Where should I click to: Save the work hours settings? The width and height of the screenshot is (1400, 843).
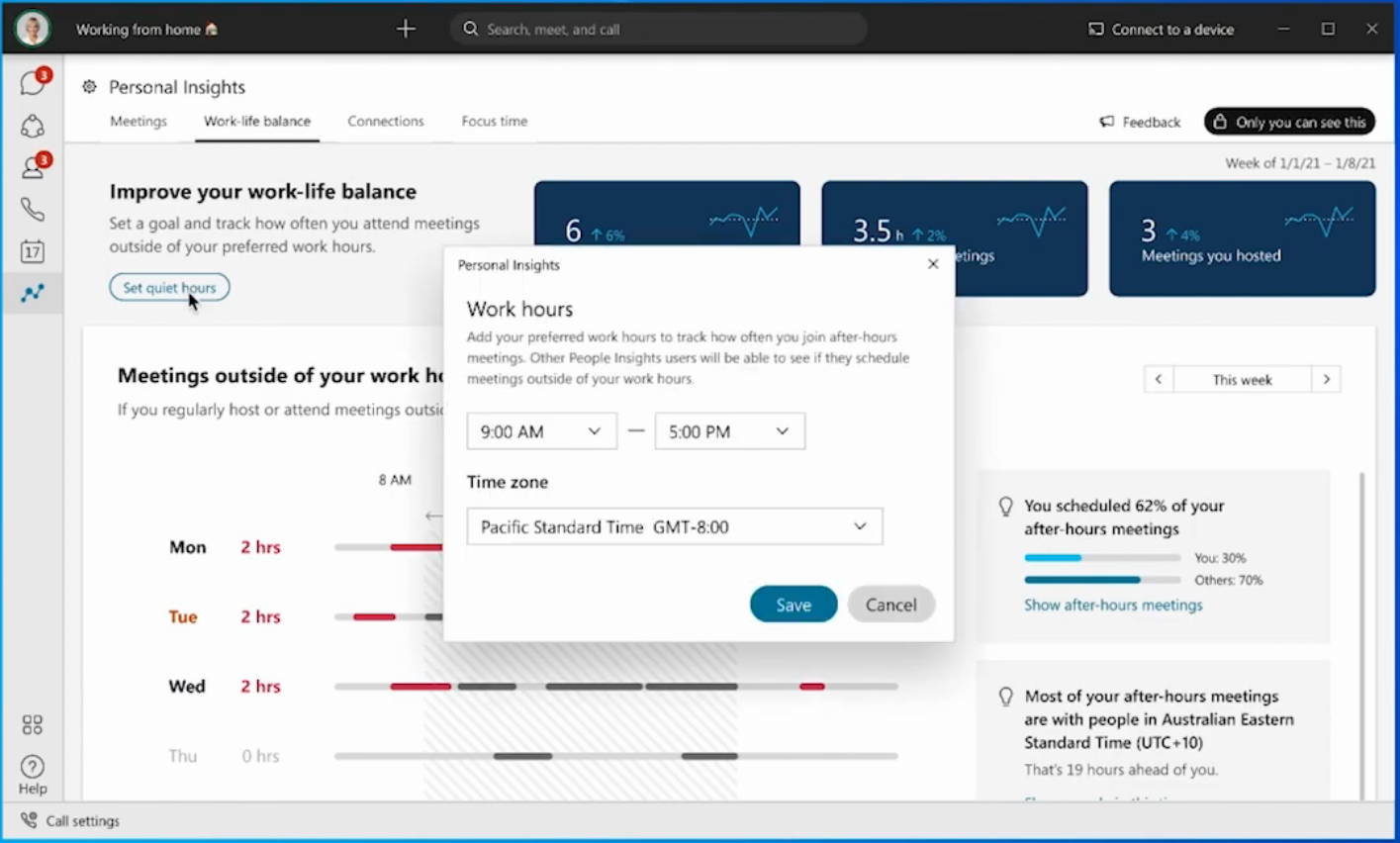(793, 605)
